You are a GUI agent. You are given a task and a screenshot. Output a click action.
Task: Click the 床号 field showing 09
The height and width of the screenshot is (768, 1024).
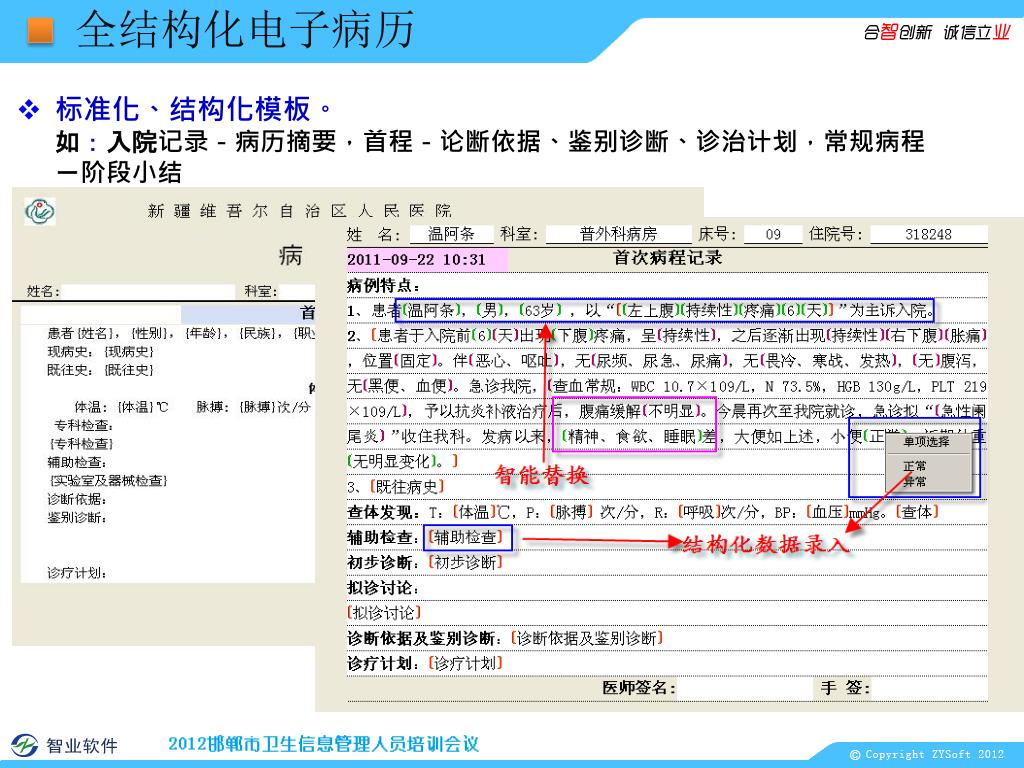pyautogui.click(x=773, y=234)
